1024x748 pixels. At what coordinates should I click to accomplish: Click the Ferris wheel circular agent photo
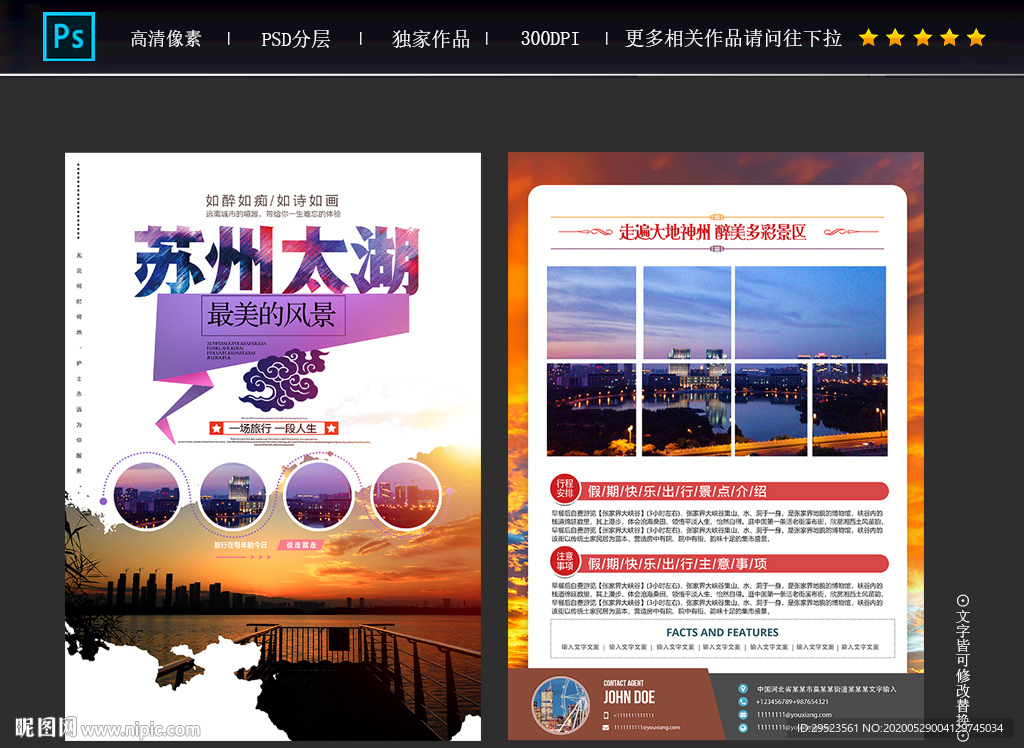(x=561, y=707)
